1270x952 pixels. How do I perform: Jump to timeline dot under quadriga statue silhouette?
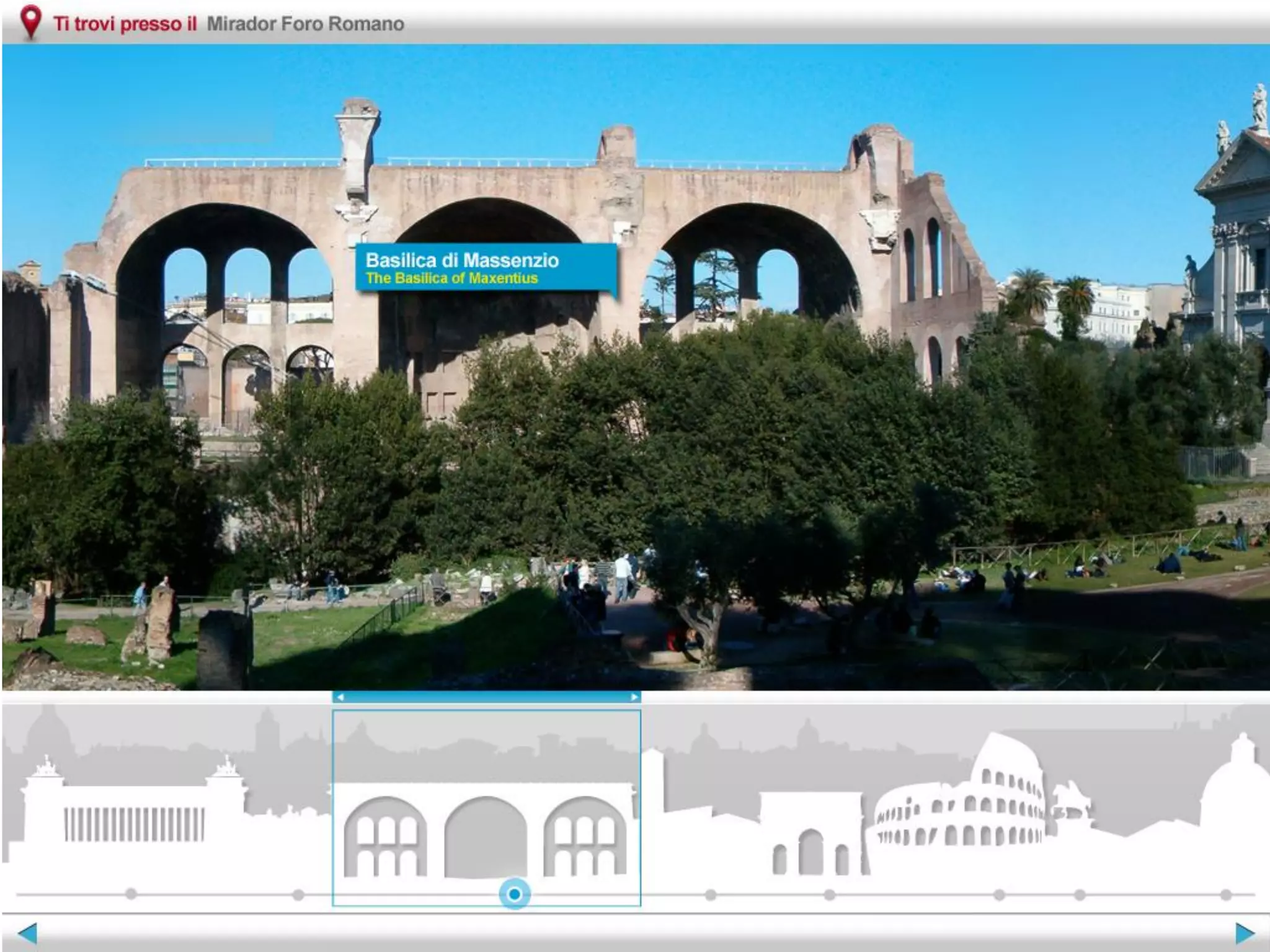point(1080,894)
